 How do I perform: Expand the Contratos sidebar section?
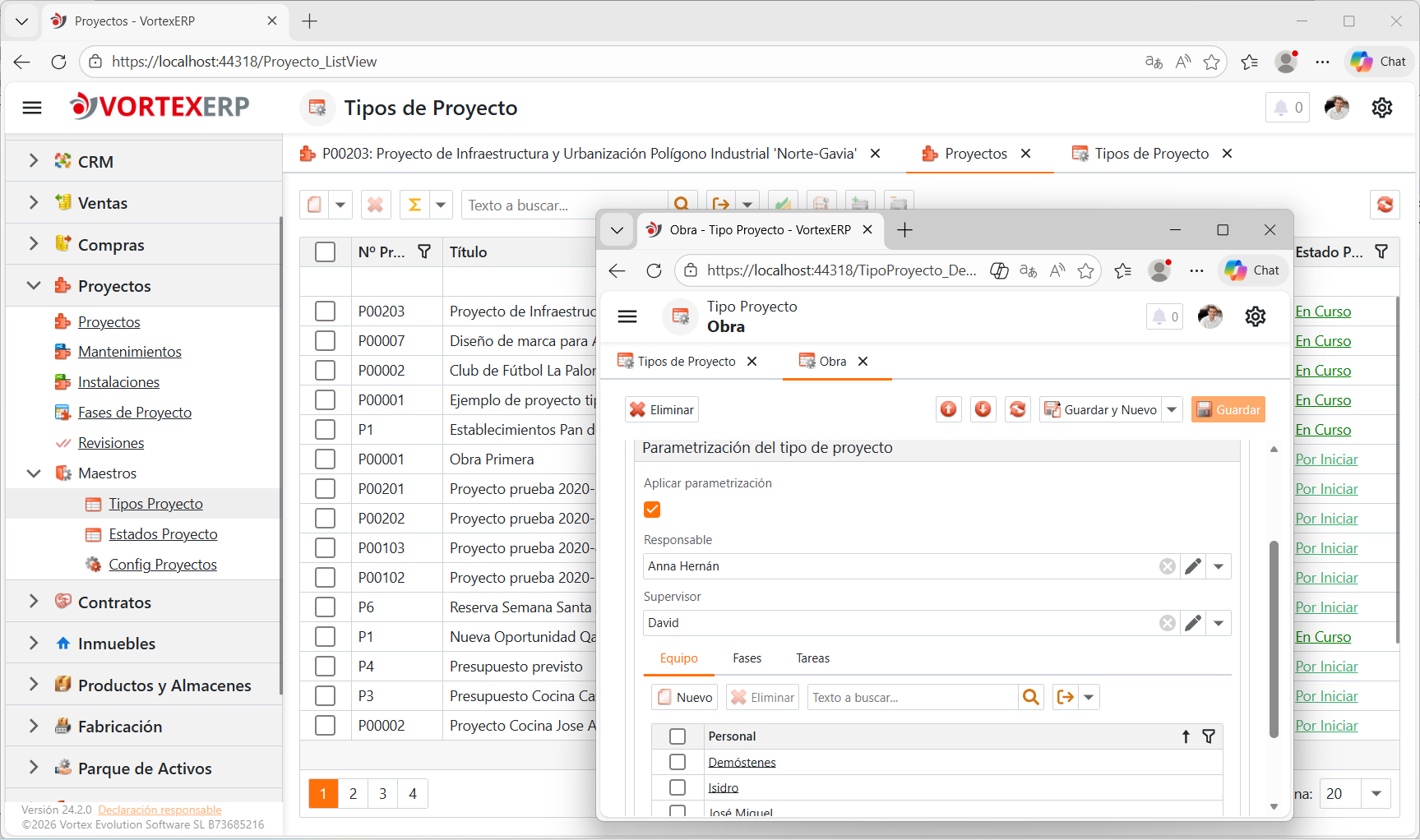(34, 602)
